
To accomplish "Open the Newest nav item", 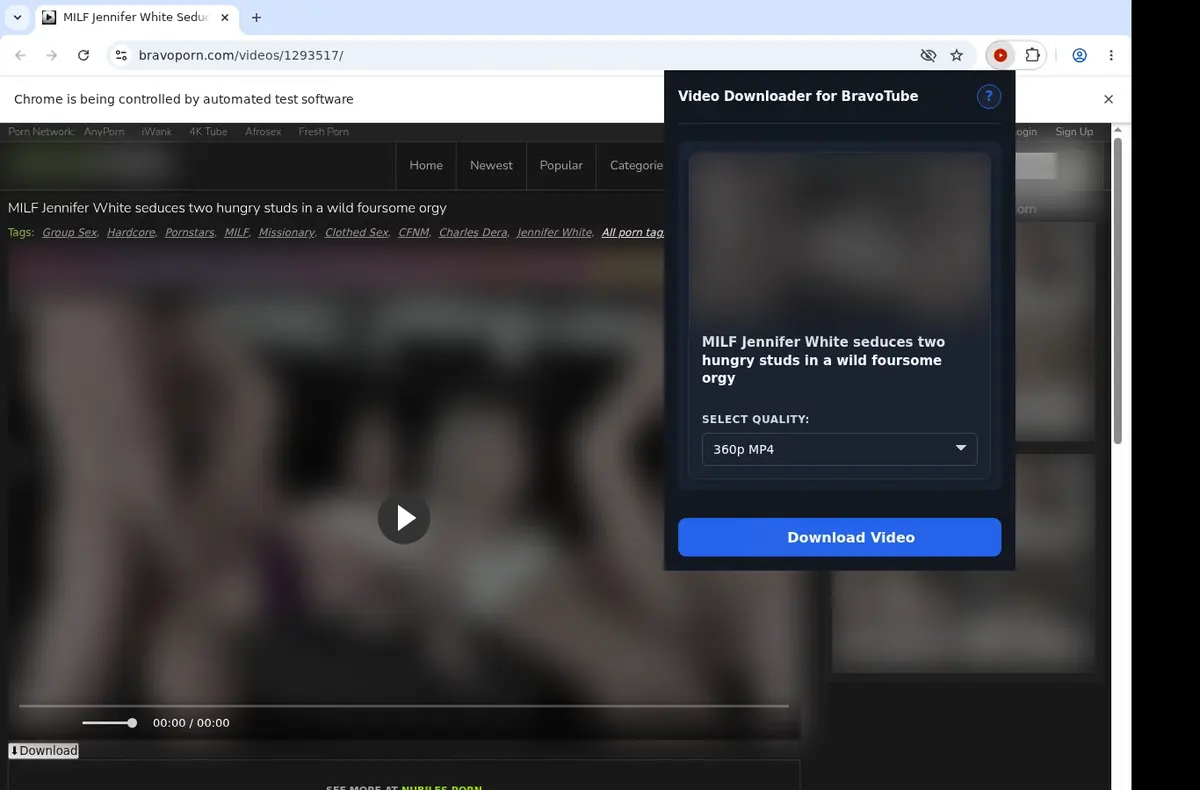I will point(491,165).
